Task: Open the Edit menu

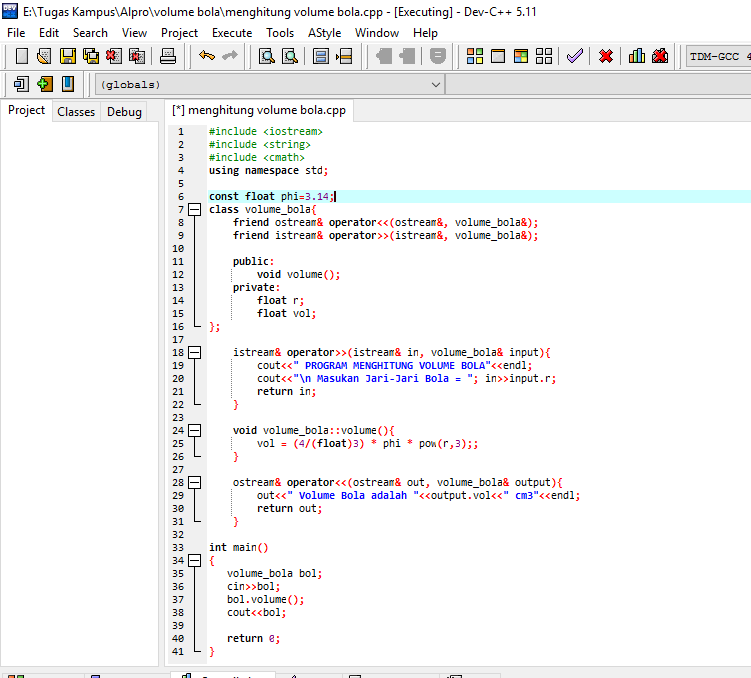Action: point(49,33)
